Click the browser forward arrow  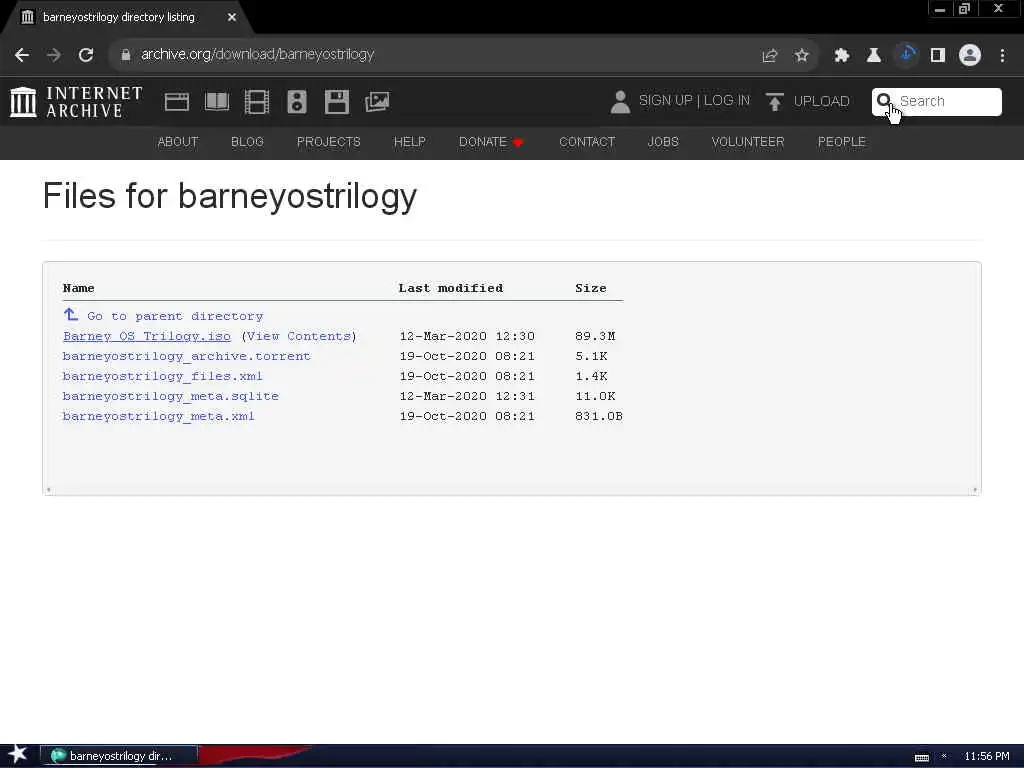click(54, 55)
